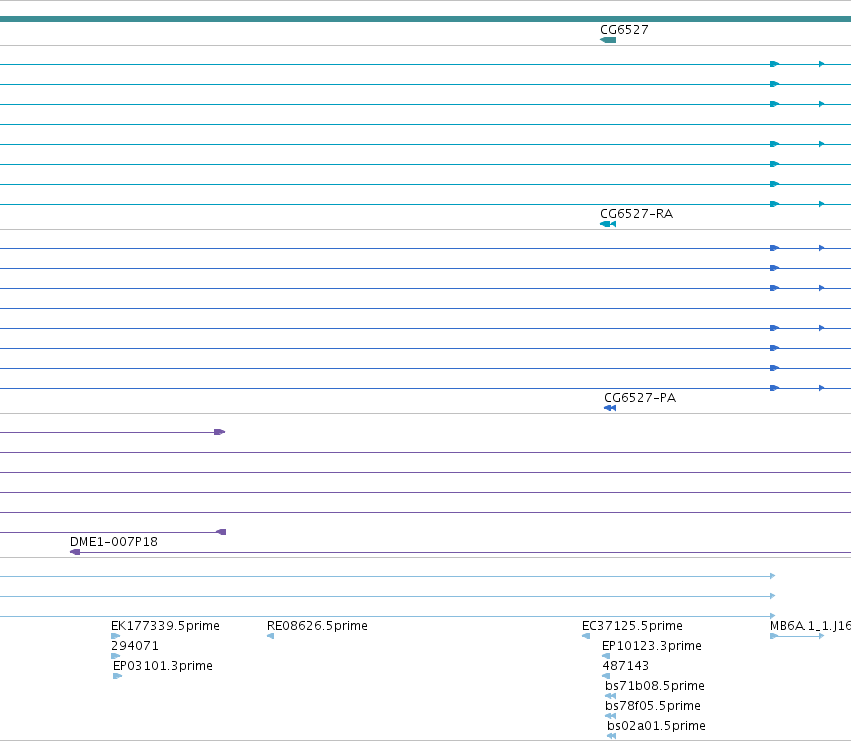Select the right-pointing purple exon arrow
This screenshot has height=741, width=851.
tap(220, 432)
